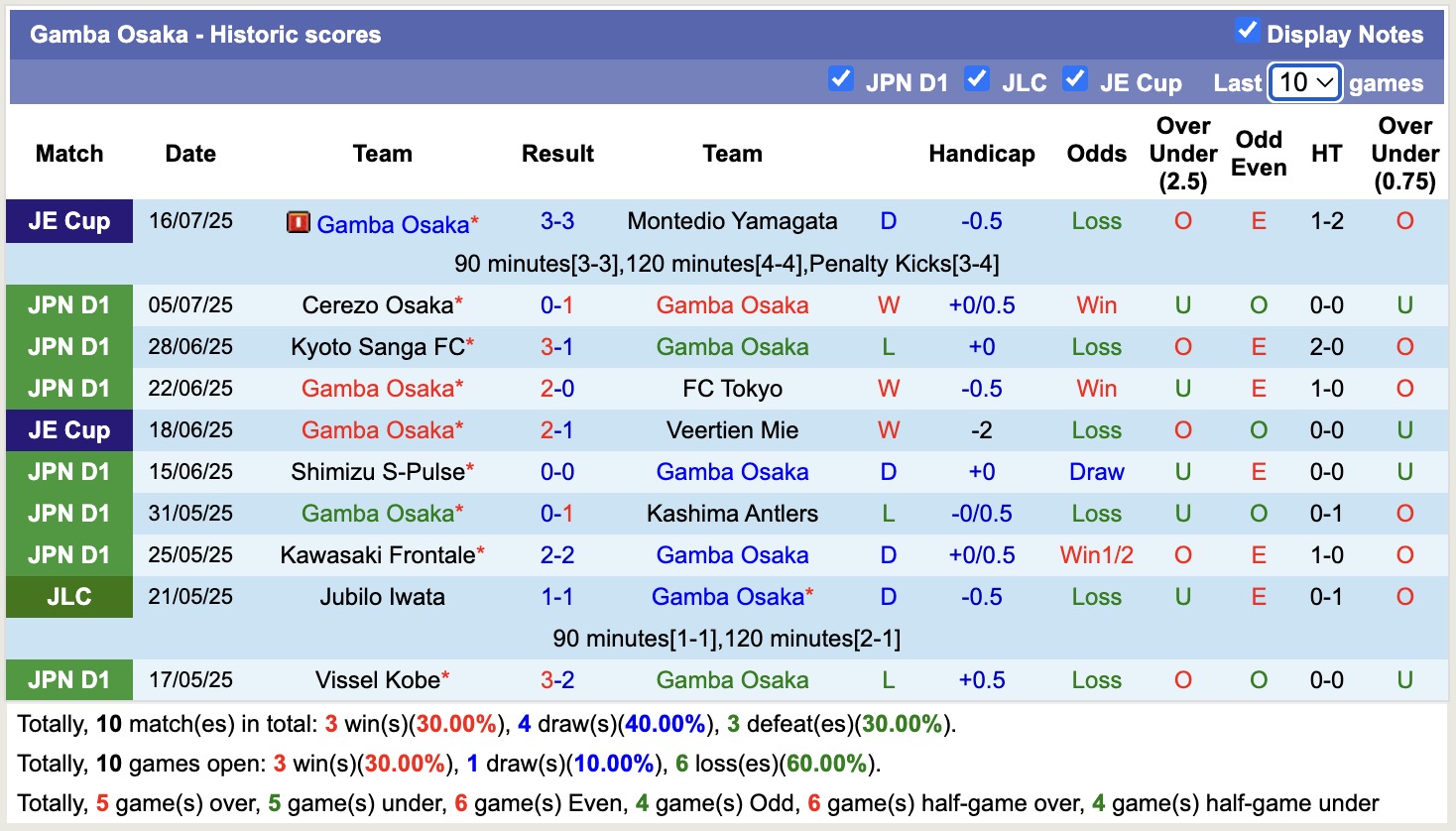Uncheck the JPN D1 league filter
The width and height of the screenshot is (1456, 831).
[x=840, y=78]
